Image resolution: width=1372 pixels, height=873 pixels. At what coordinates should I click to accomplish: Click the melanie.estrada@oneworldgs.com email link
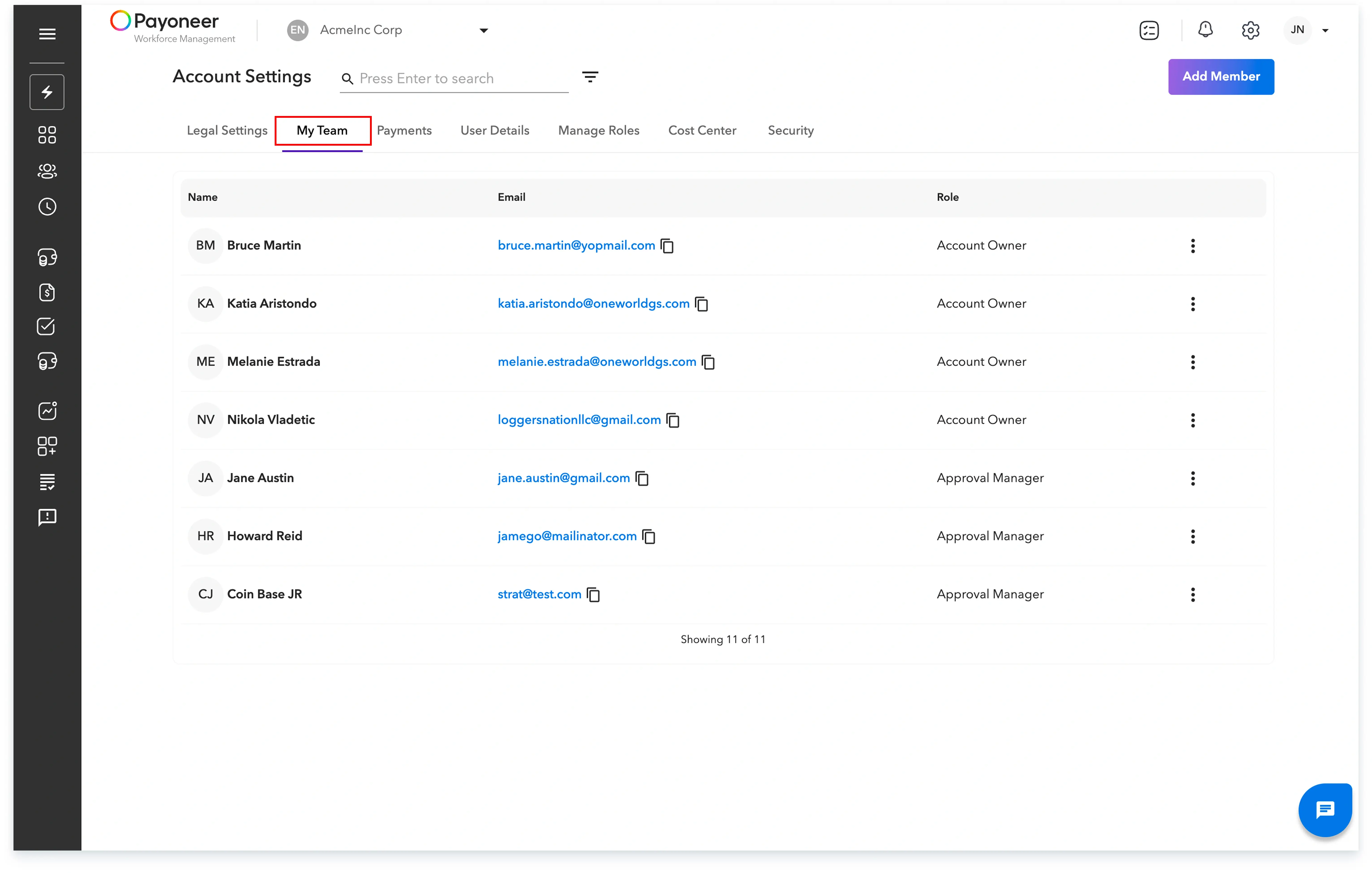(x=597, y=362)
